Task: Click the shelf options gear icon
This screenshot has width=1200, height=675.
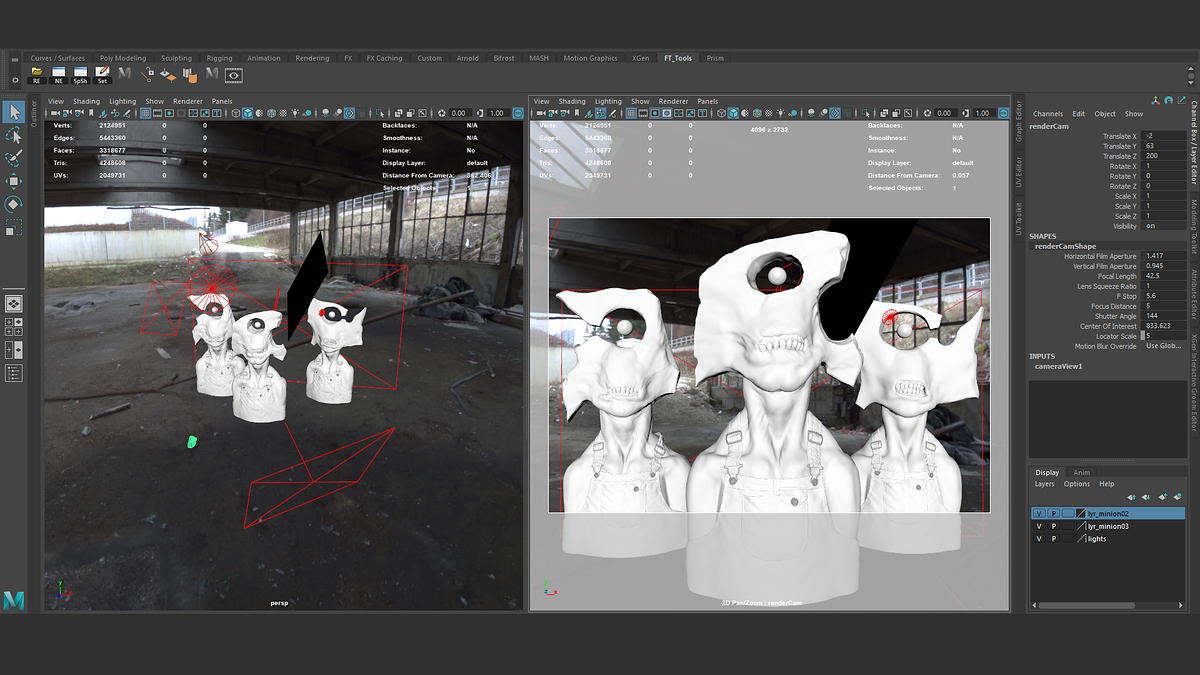Action: [14, 78]
